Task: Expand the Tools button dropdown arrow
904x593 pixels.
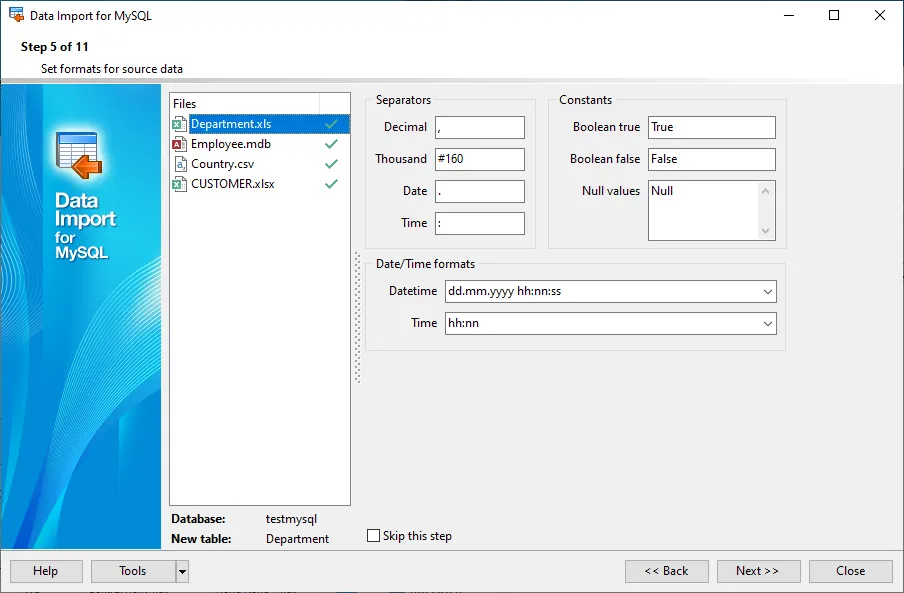Action: pyautogui.click(x=182, y=572)
